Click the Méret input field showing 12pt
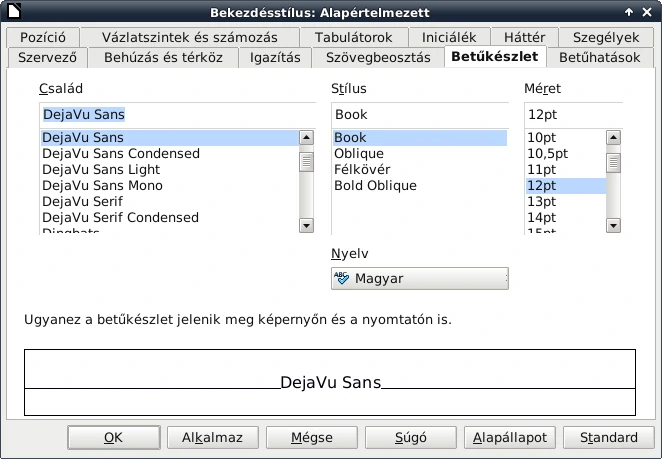 pyautogui.click(x=573, y=115)
